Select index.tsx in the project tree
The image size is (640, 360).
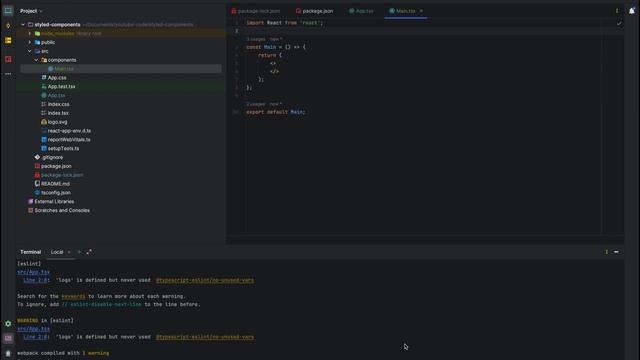[58, 113]
